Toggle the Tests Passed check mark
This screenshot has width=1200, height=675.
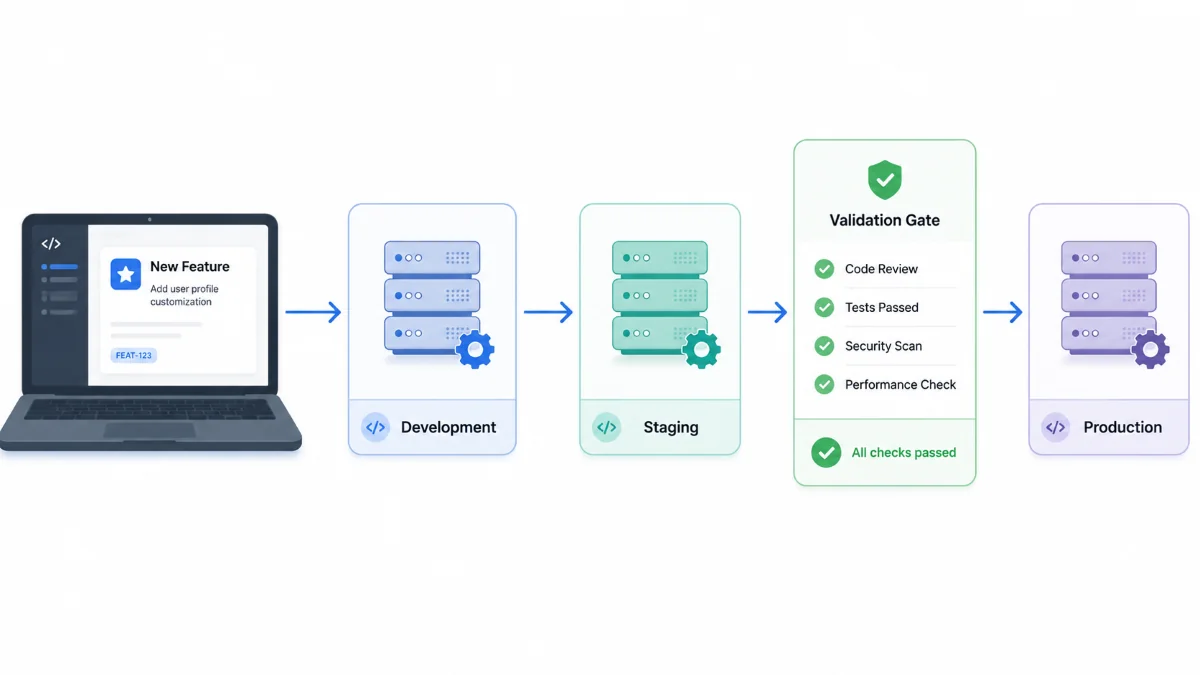pos(824,307)
